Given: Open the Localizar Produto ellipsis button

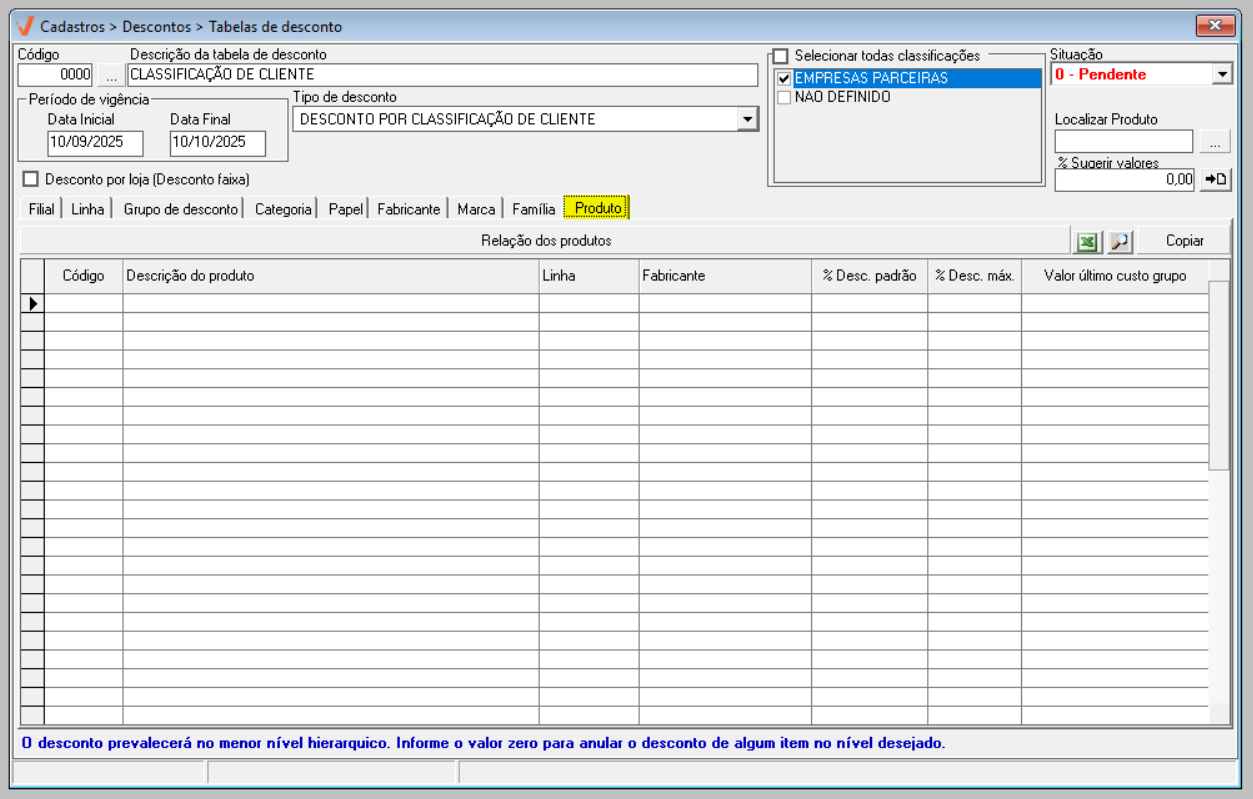Looking at the screenshot, I should pos(1214,142).
